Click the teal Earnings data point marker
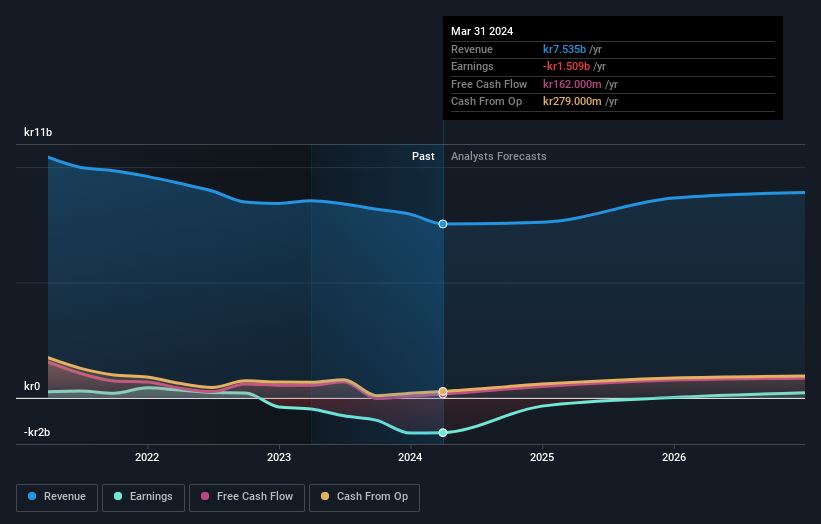This screenshot has width=821, height=524. (x=443, y=432)
